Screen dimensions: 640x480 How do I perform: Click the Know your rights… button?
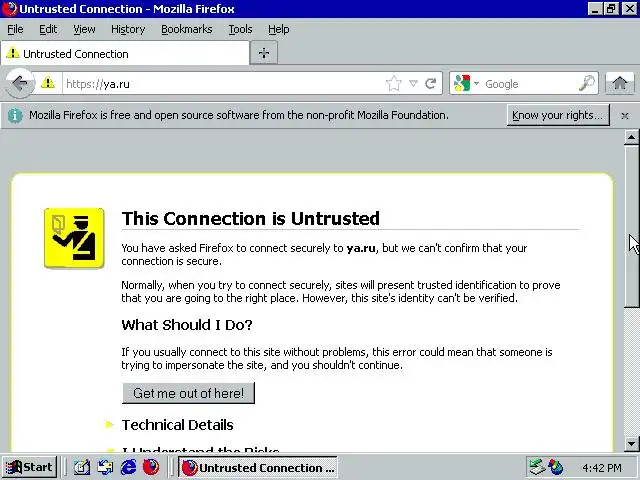pyautogui.click(x=558, y=116)
